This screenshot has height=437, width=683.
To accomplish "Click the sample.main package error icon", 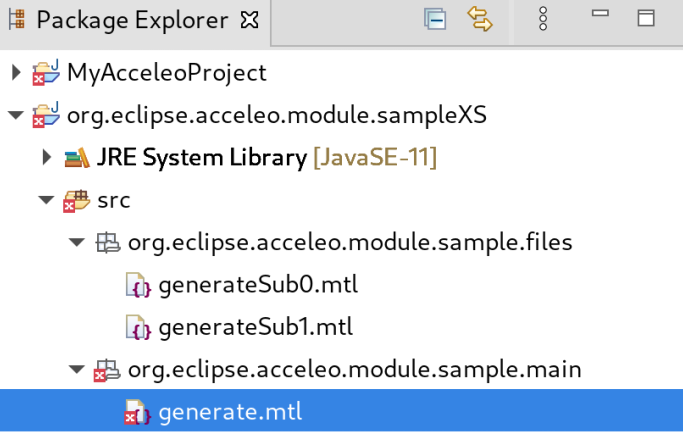I will click(107, 370).
